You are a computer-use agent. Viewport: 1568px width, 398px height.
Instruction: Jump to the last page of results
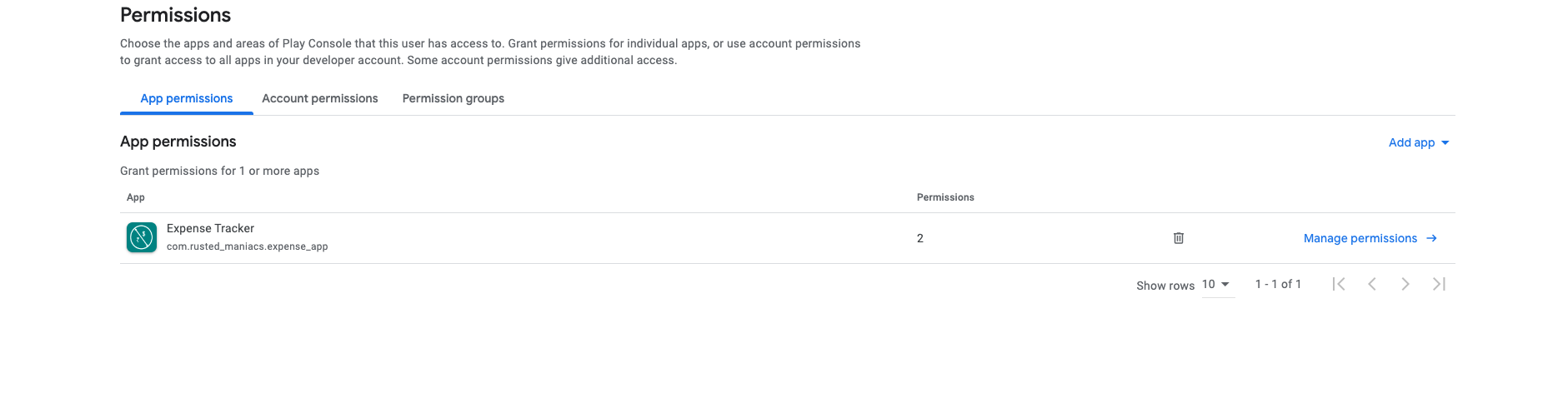pyautogui.click(x=1439, y=284)
